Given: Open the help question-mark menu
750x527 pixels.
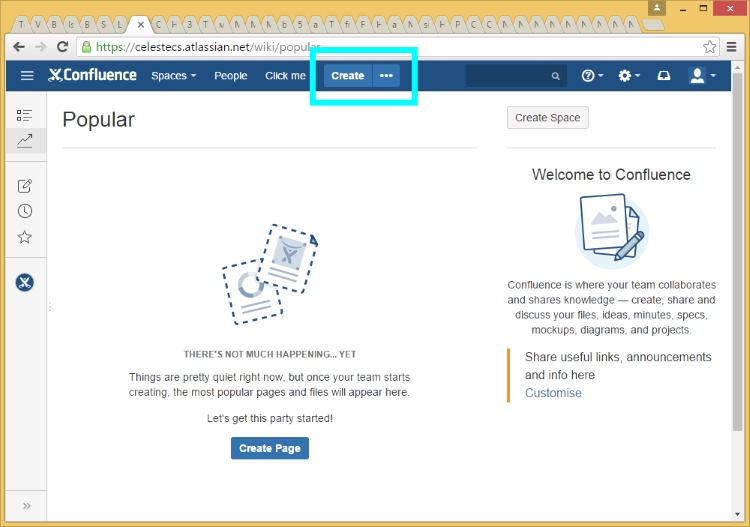Looking at the screenshot, I should click(592, 76).
